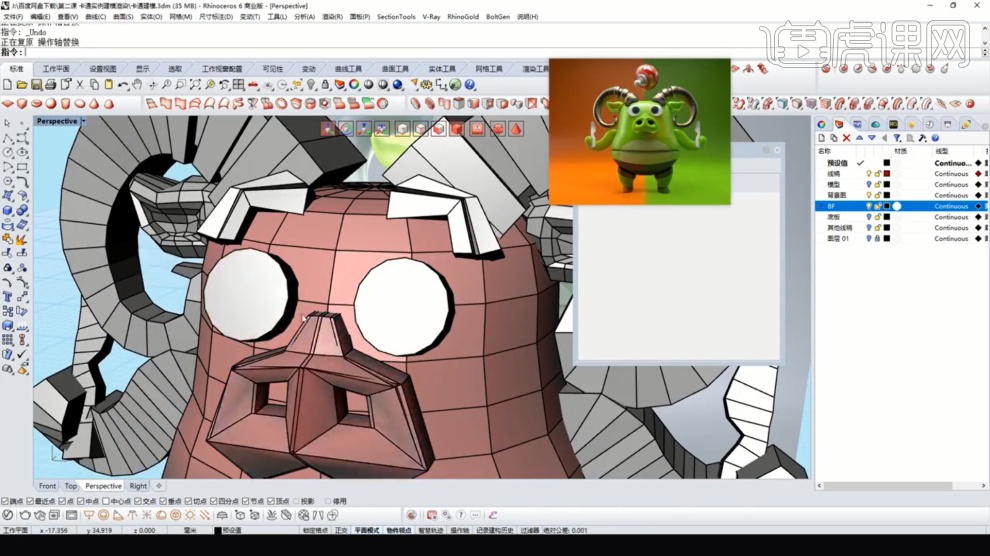Open Perspective viewport title dropdown arrow

[x=83, y=121]
